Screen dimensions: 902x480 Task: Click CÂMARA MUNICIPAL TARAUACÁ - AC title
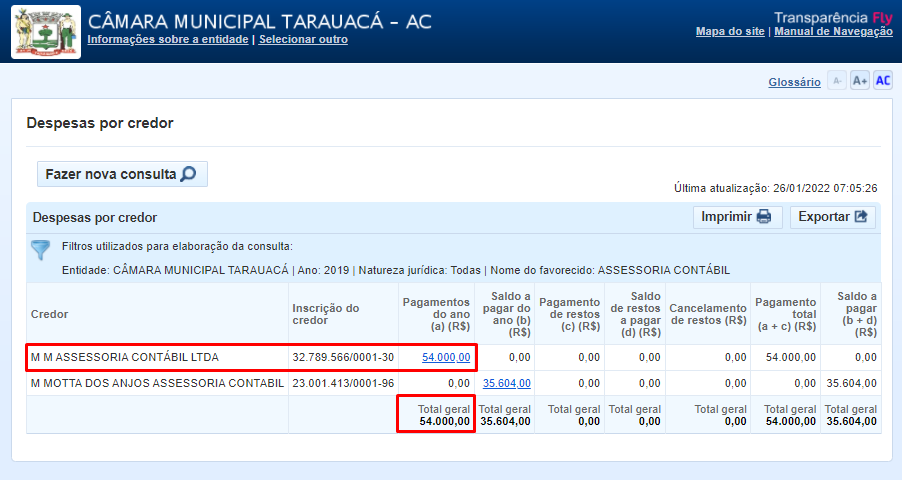click(x=259, y=21)
